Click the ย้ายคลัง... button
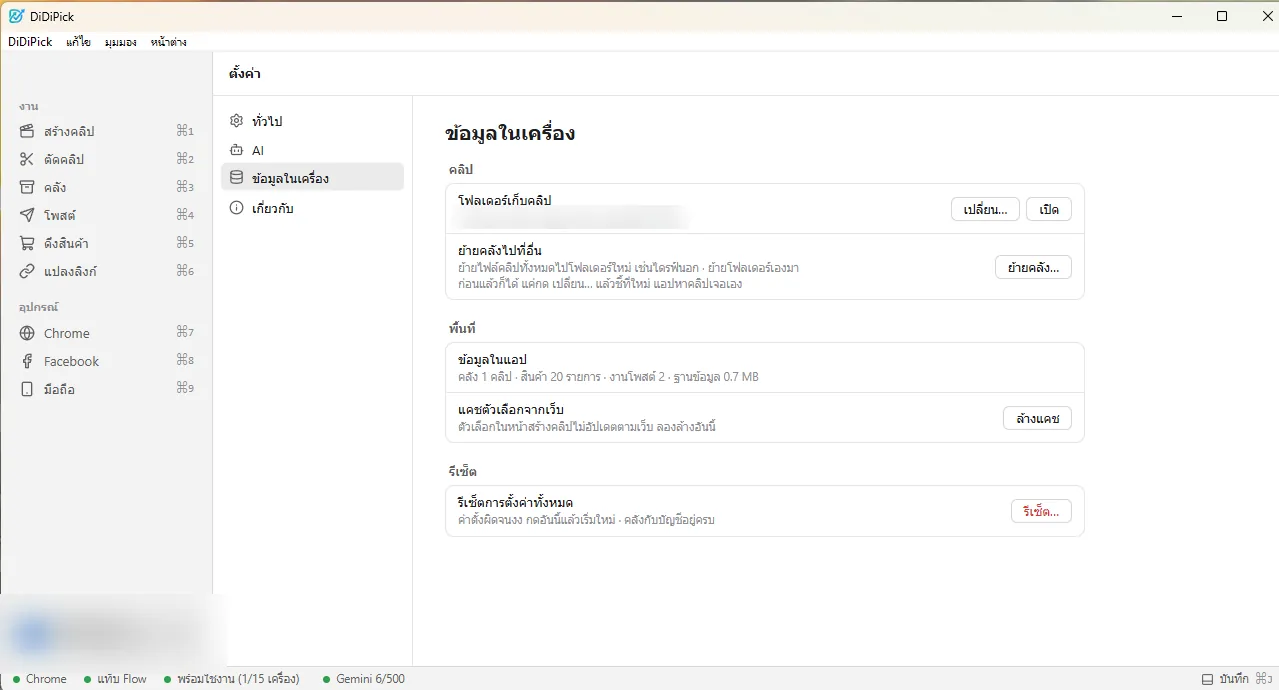The width and height of the screenshot is (1279, 690). 1033,267
